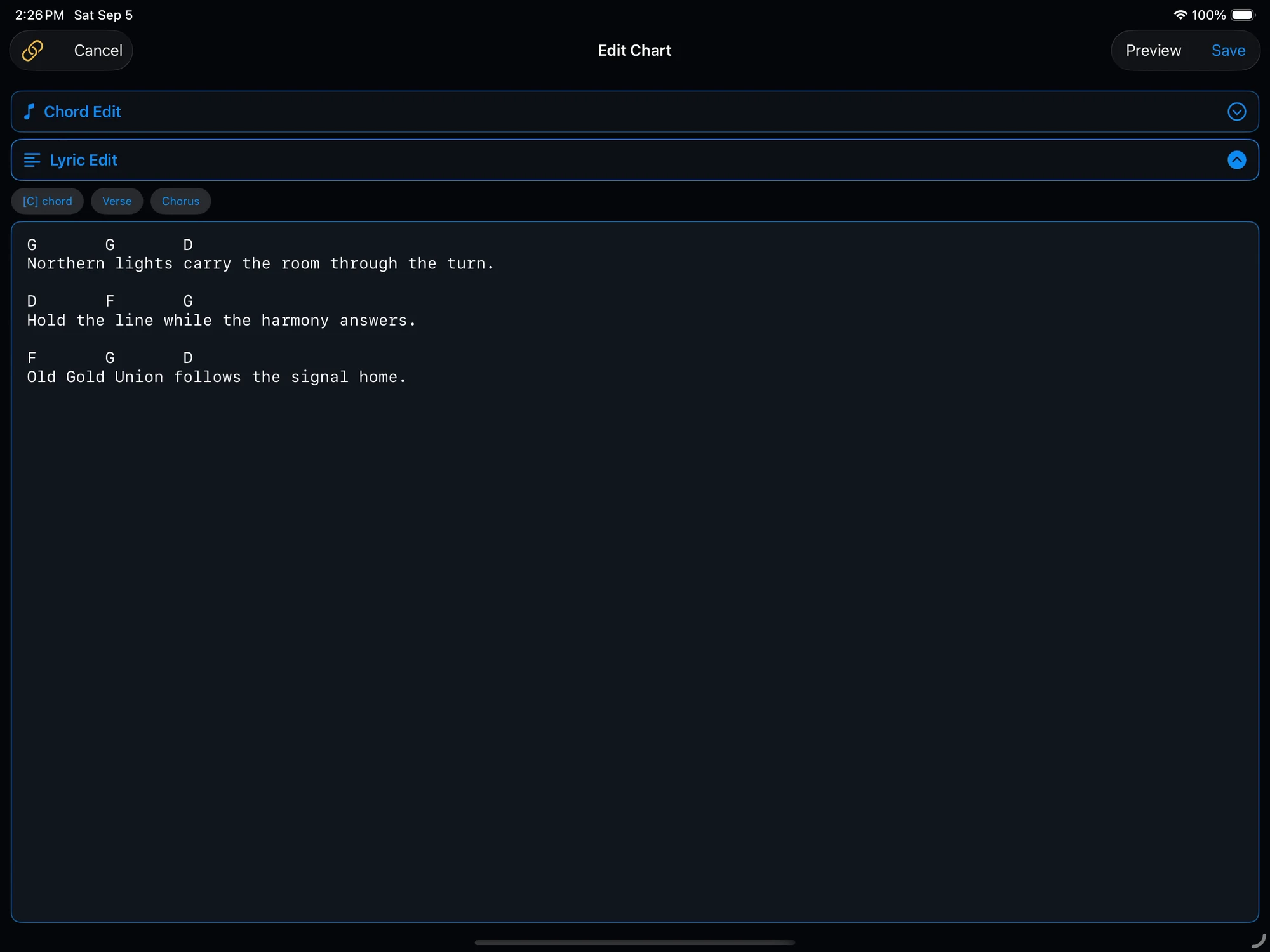Viewport: 1270px width, 952px height.
Task: Place cursor in 'D F G' chord line
Action: pyautogui.click(x=110, y=301)
